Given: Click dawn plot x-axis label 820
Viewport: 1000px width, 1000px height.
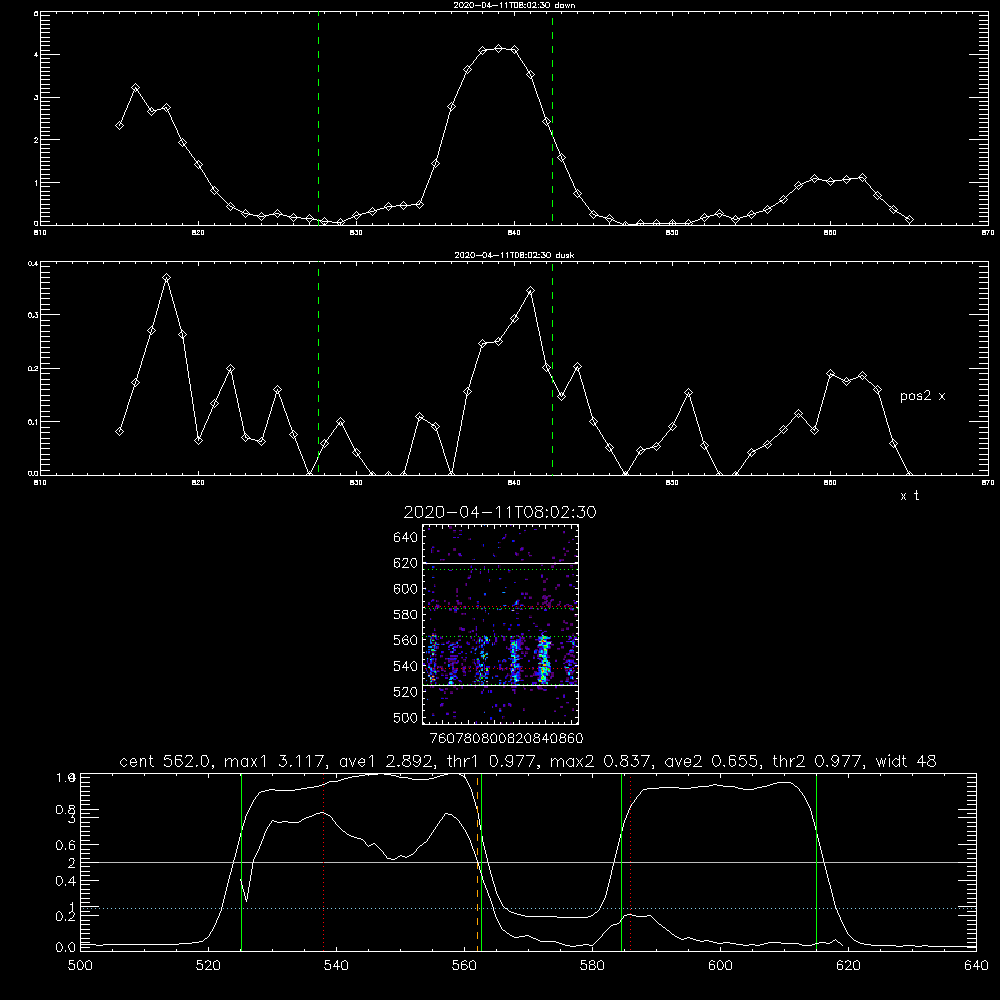Looking at the screenshot, I should pyautogui.click(x=198, y=233).
